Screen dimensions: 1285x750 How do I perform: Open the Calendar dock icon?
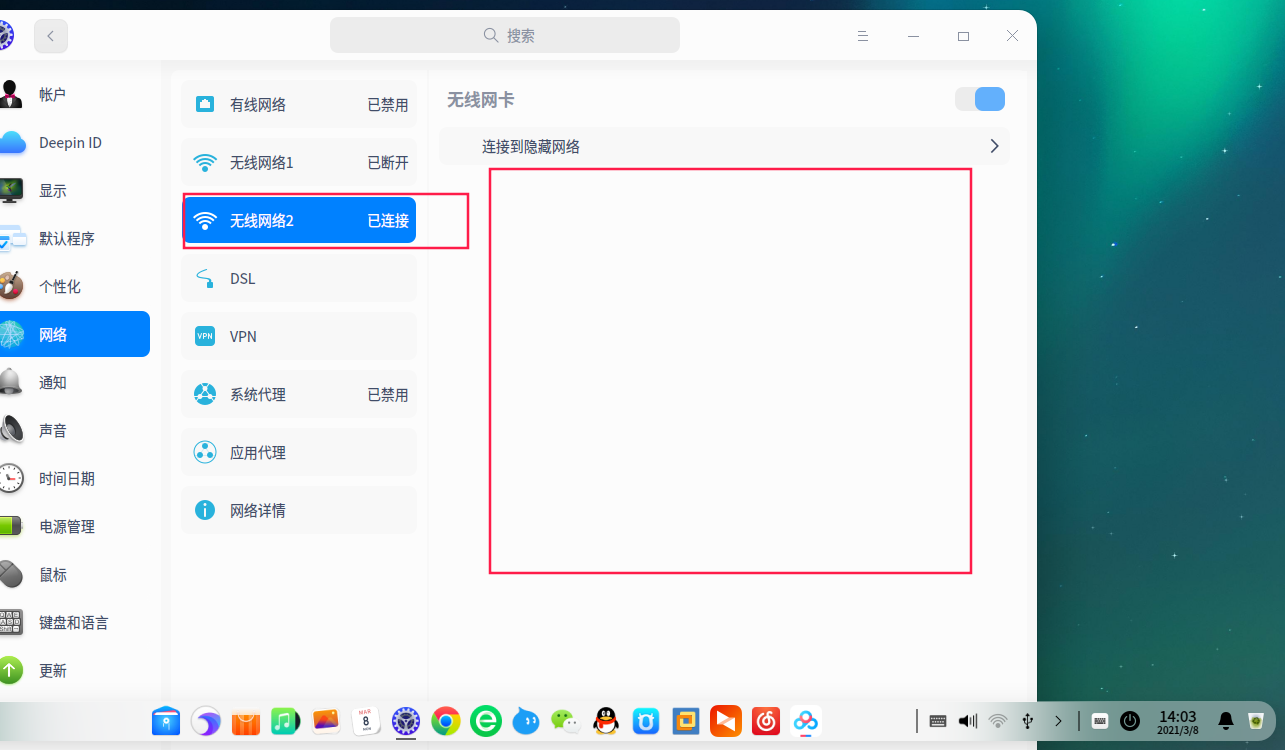pos(366,720)
